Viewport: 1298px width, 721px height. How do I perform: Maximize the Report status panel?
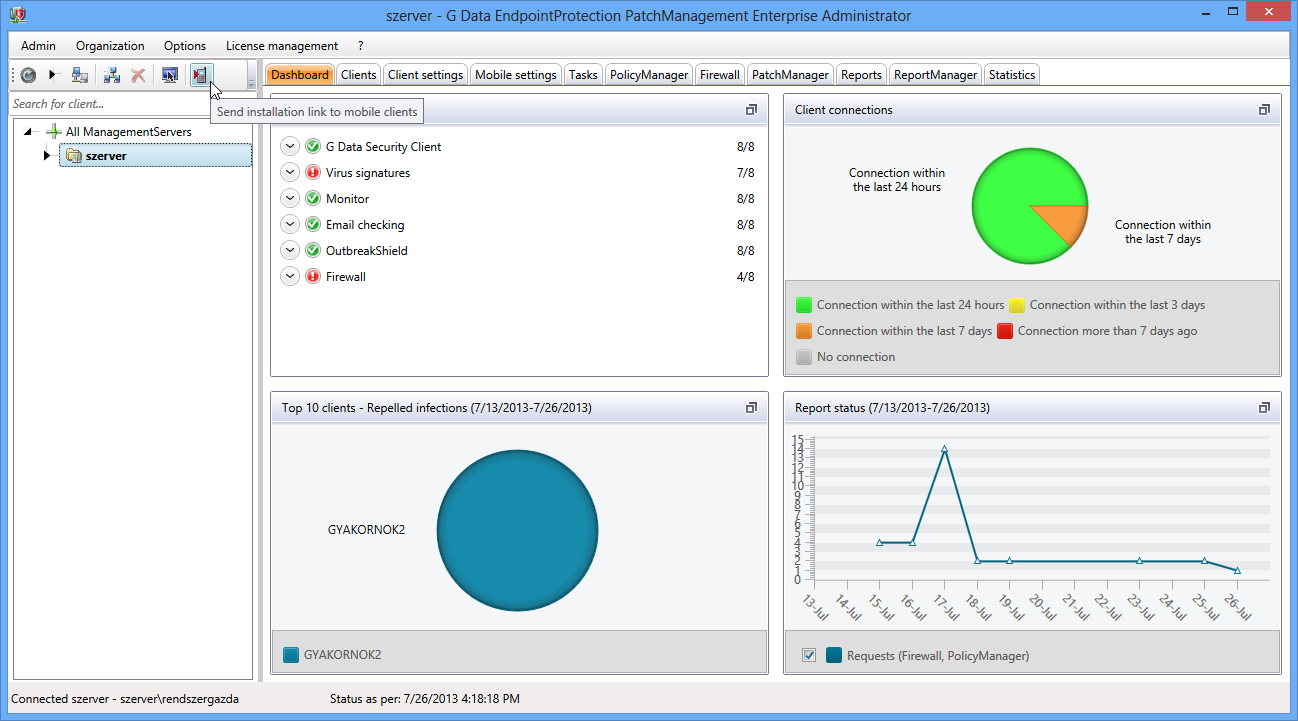[1264, 408]
